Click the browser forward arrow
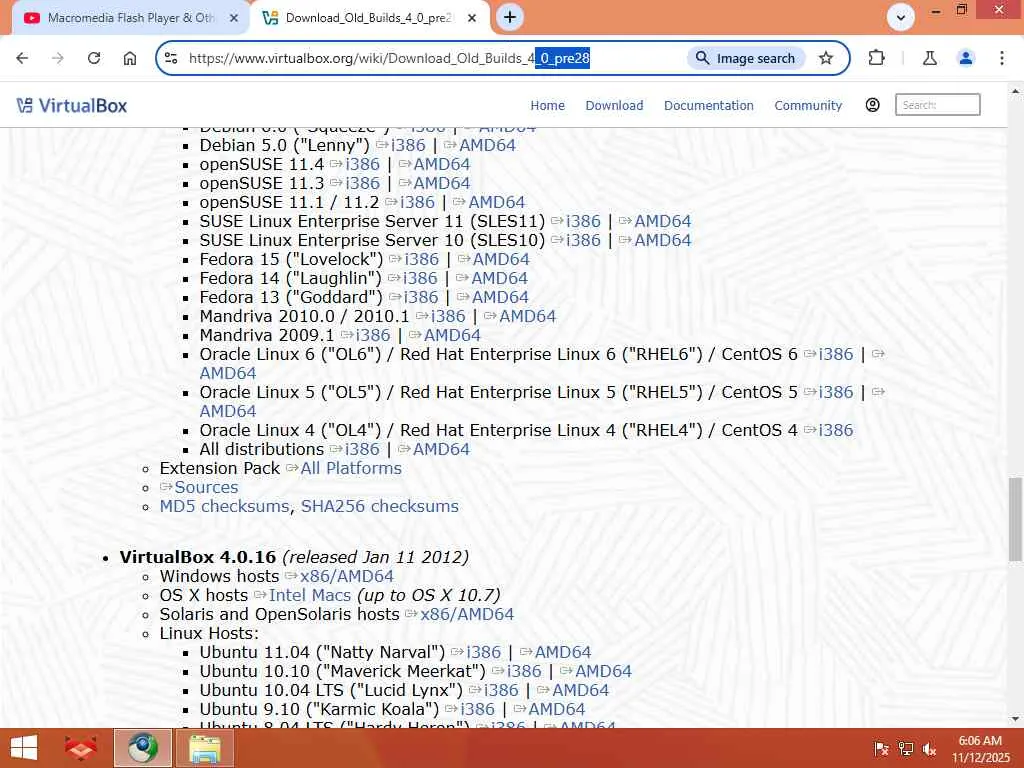 (58, 58)
